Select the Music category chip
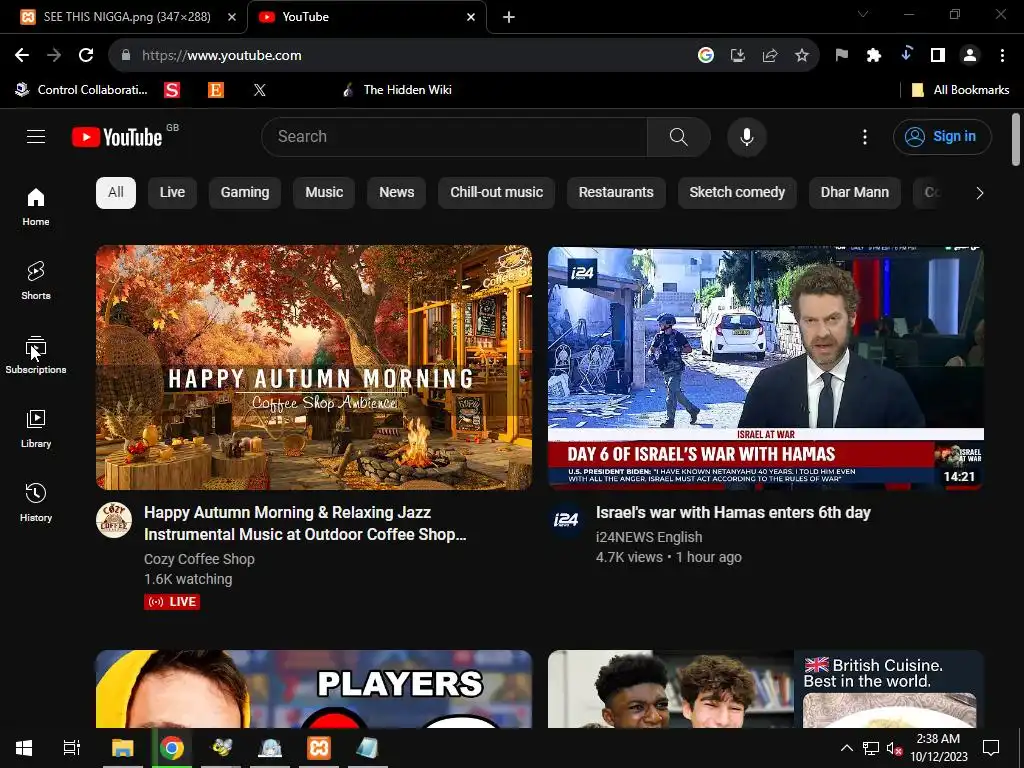Viewport: 1024px width, 768px height. [324, 193]
